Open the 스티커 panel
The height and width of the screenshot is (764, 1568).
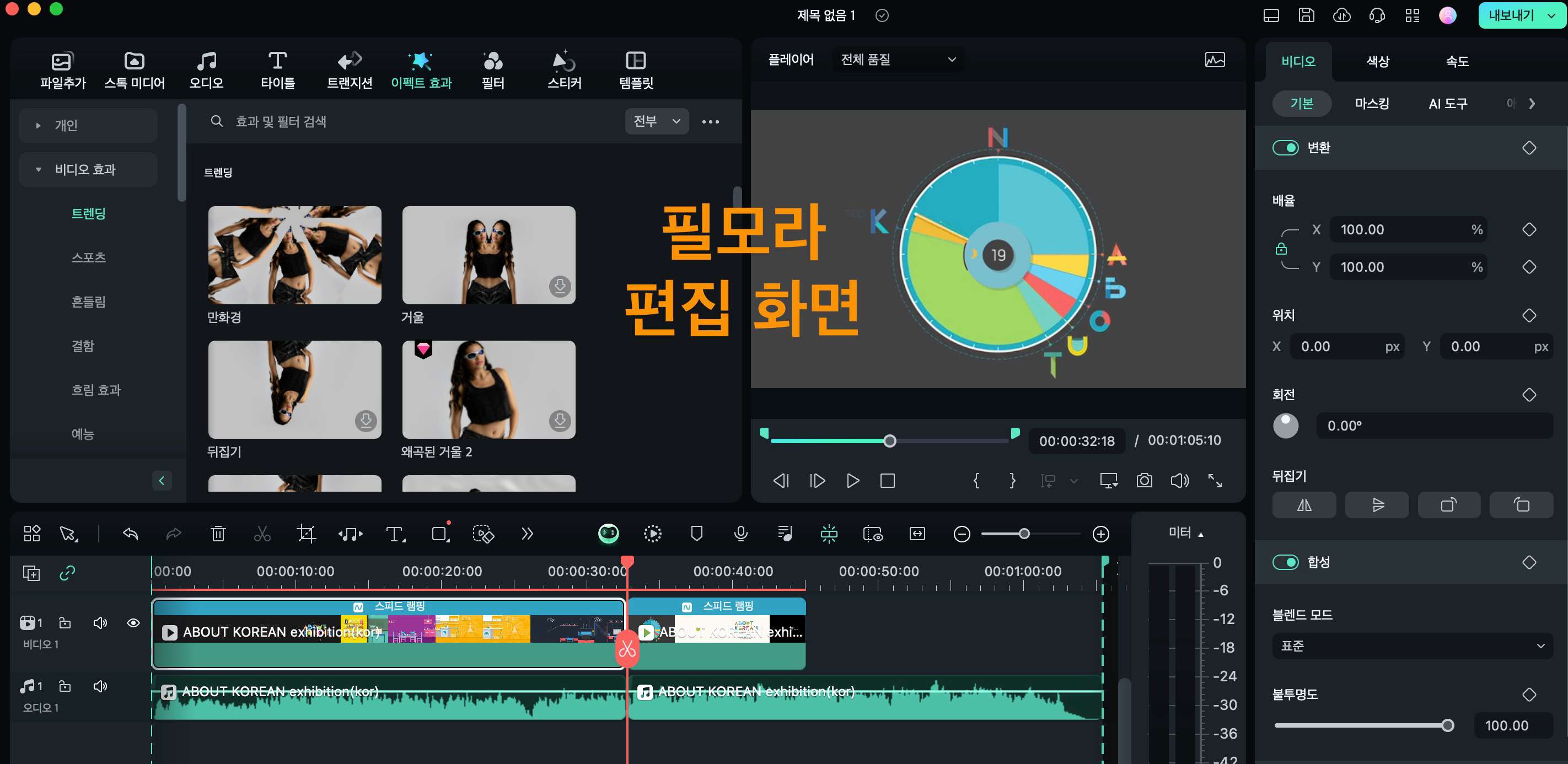pos(564,70)
